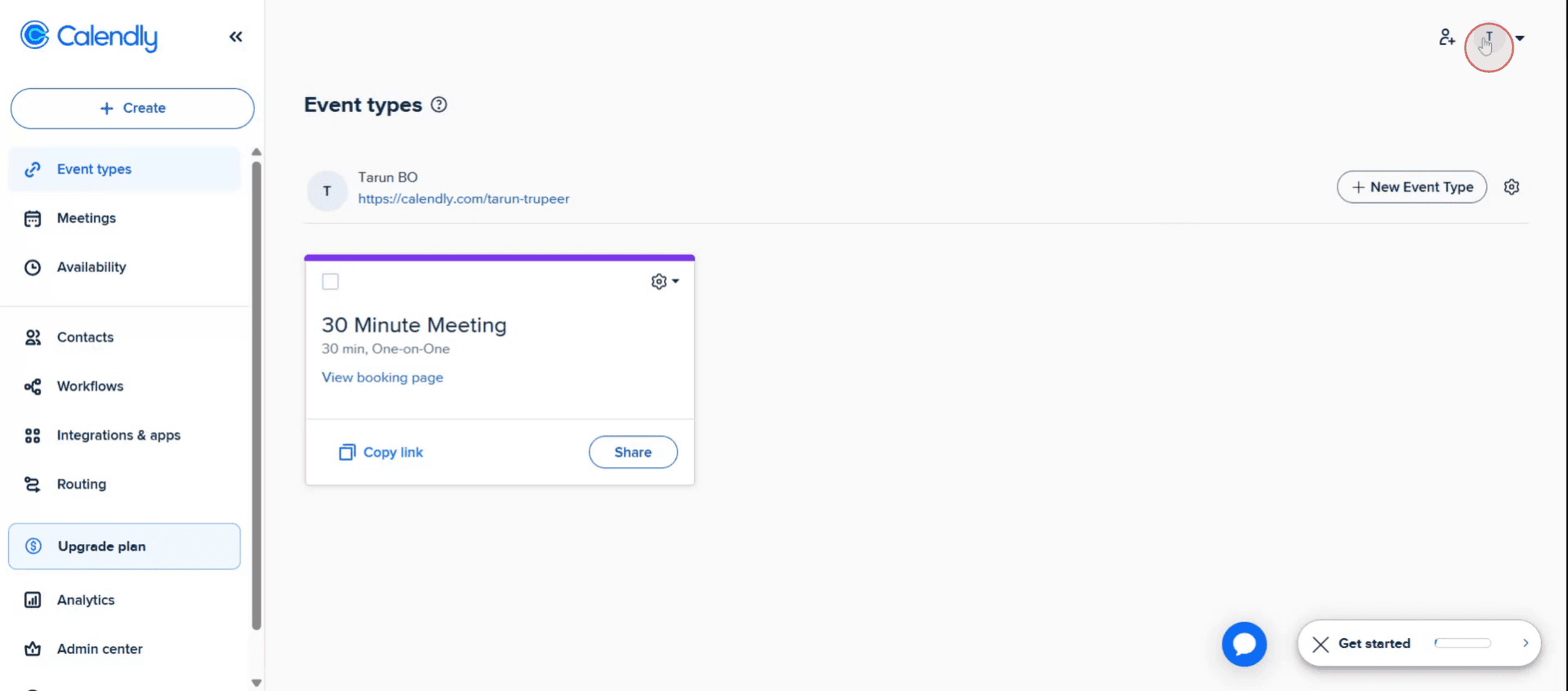Open the View booking page link
Viewport: 1568px width, 691px height.
point(382,377)
